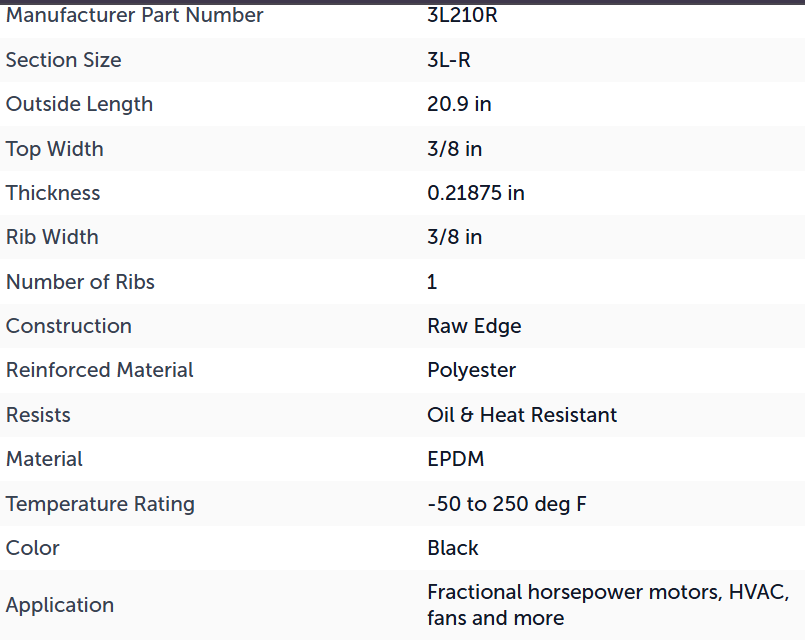Select the Polyester value

click(x=471, y=371)
